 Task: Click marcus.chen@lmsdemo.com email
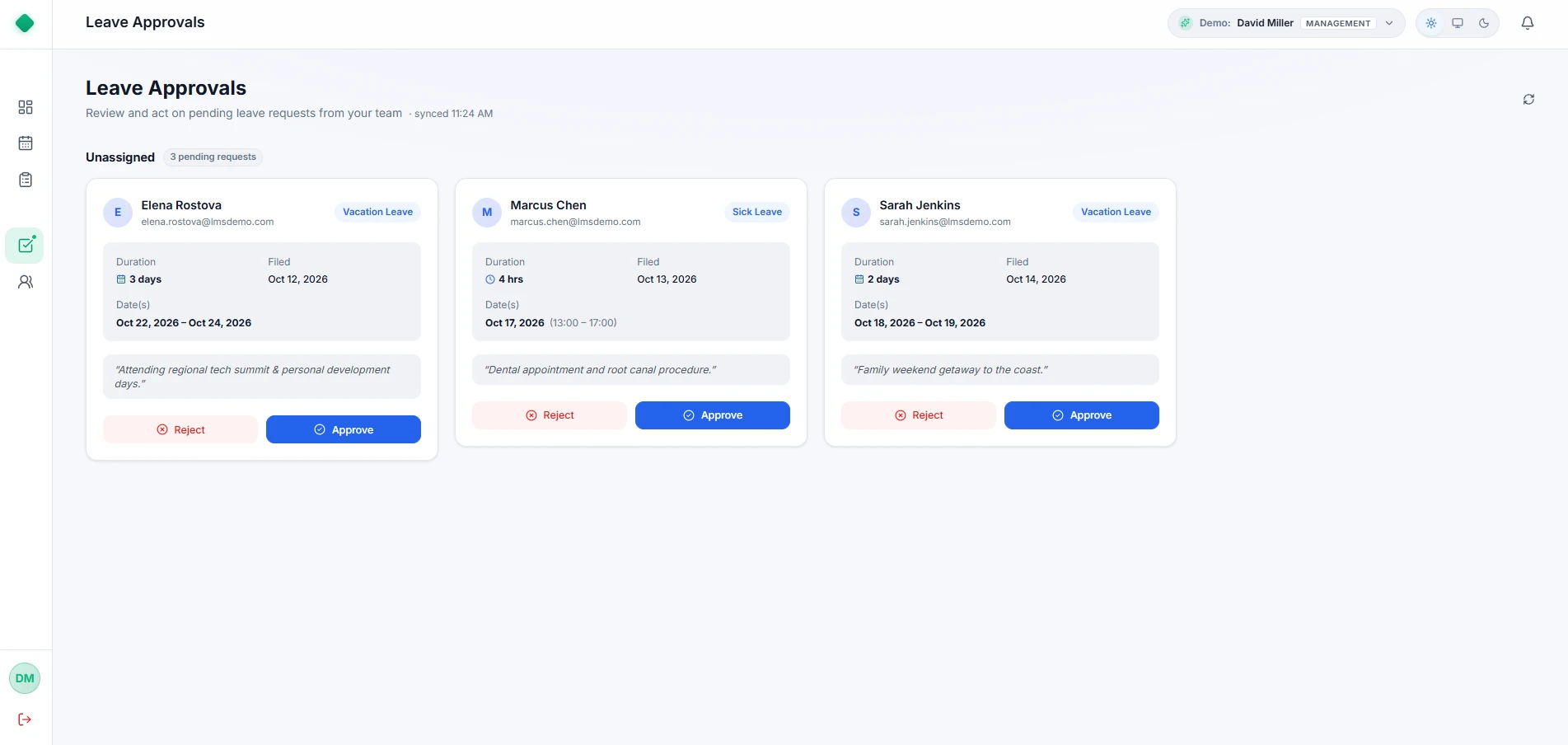click(575, 222)
